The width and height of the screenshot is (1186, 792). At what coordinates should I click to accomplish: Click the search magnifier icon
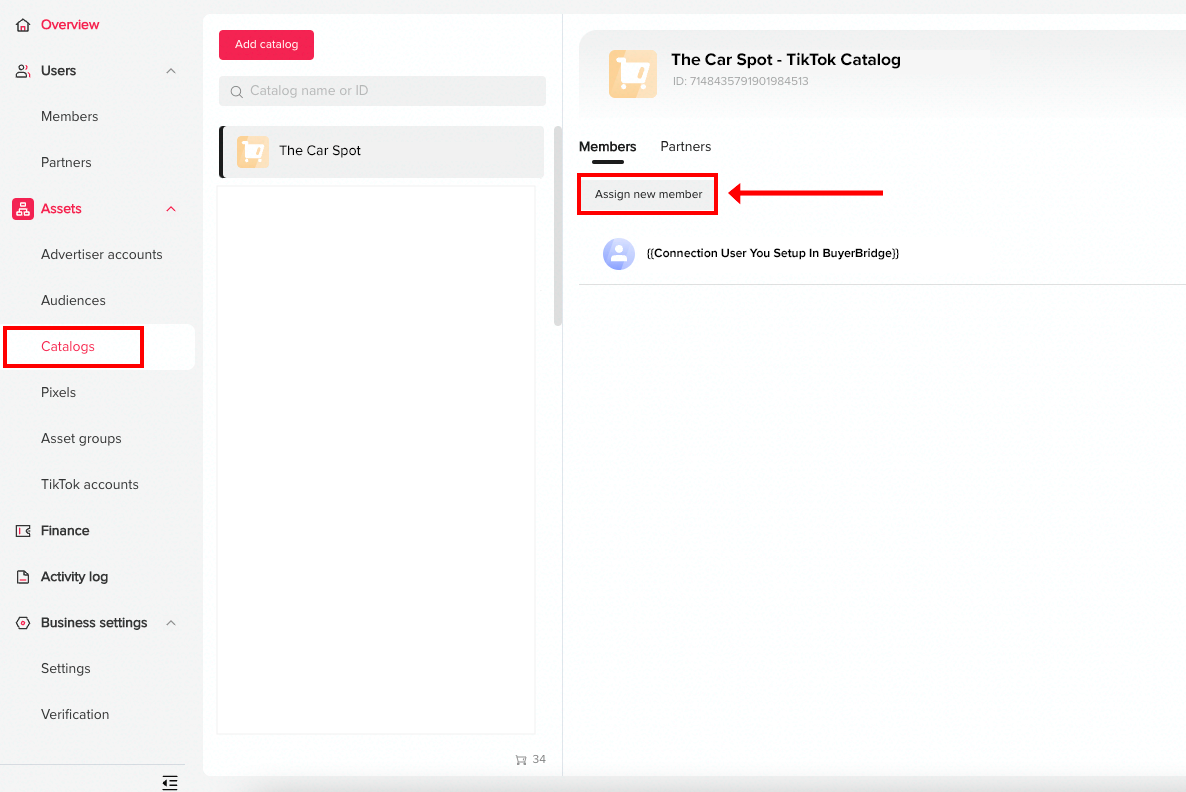tap(237, 92)
